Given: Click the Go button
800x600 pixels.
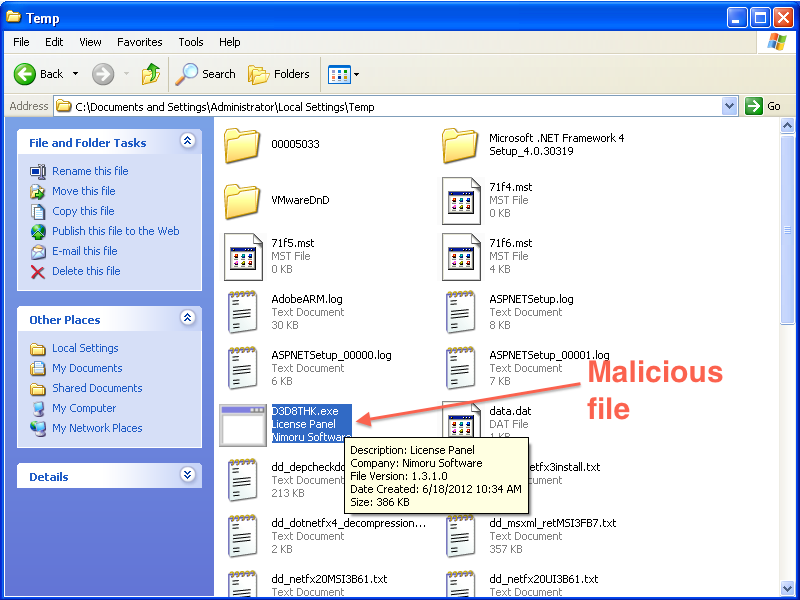Looking at the screenshot, I should pyautogui.click(x=764, y=106).
